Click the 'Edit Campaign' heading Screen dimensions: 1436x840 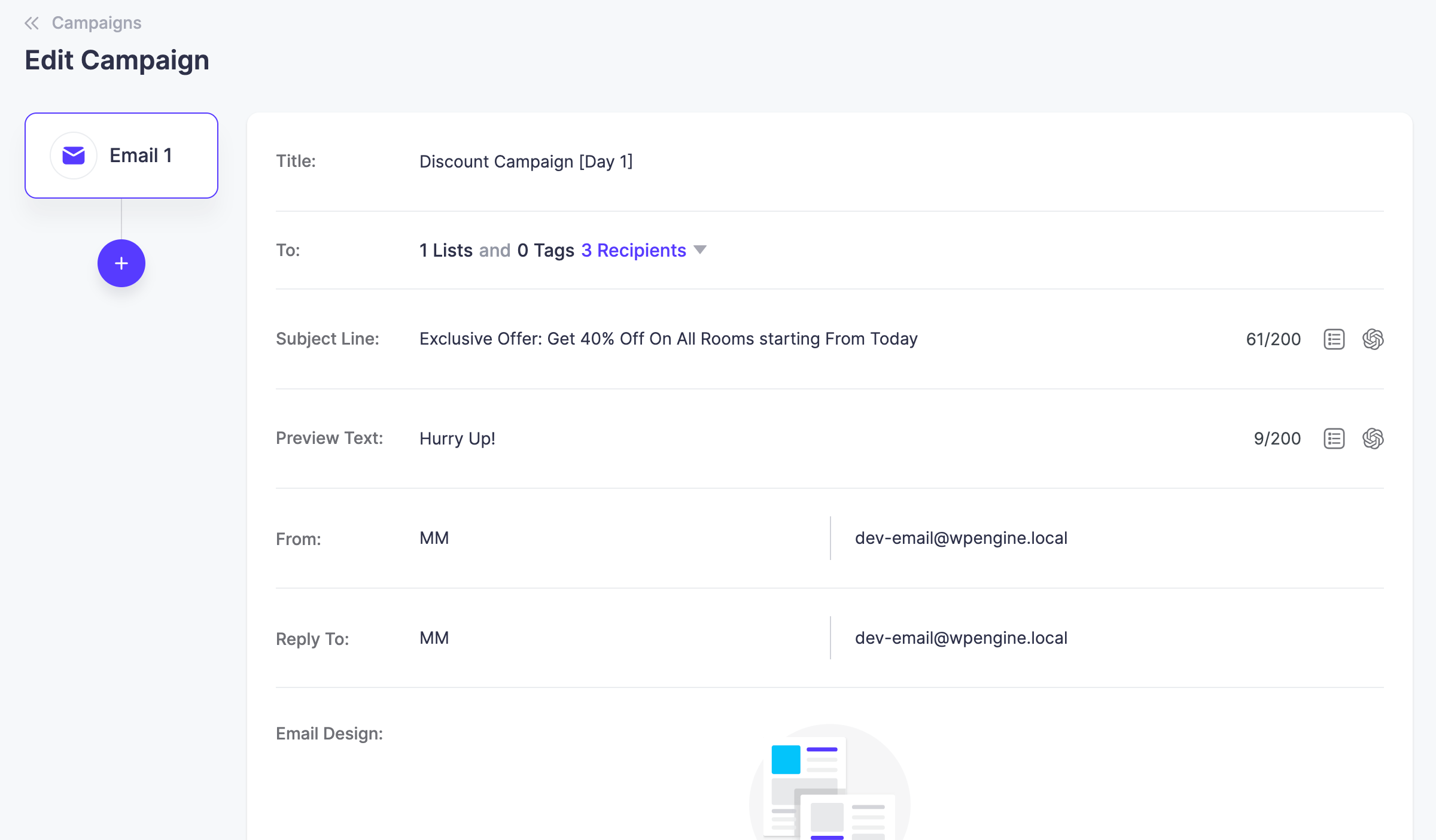pos(117,60)
